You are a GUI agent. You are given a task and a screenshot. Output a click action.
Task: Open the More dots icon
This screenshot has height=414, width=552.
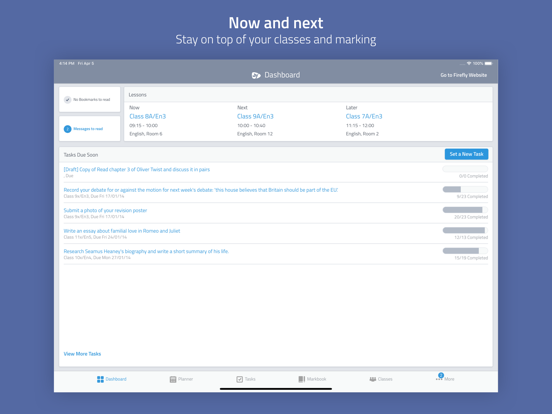click(439, 379)
